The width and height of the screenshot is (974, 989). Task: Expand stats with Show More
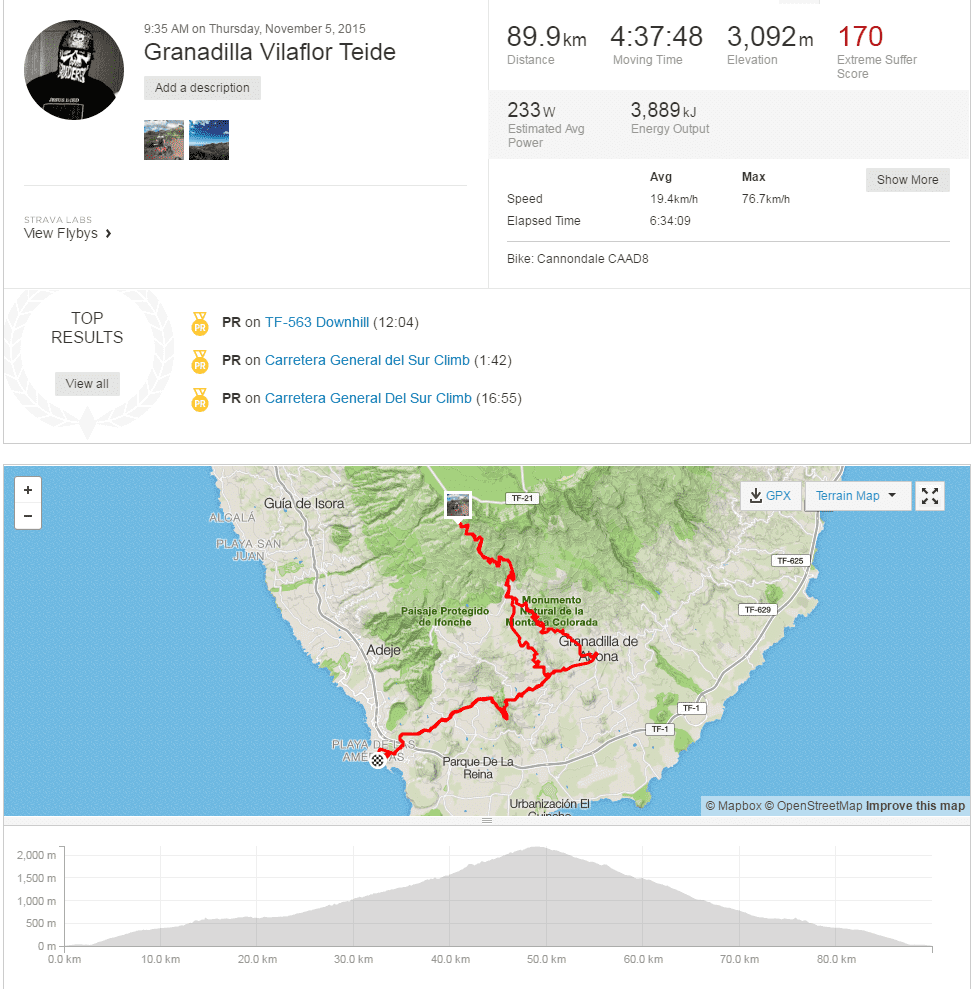(907, 180)
